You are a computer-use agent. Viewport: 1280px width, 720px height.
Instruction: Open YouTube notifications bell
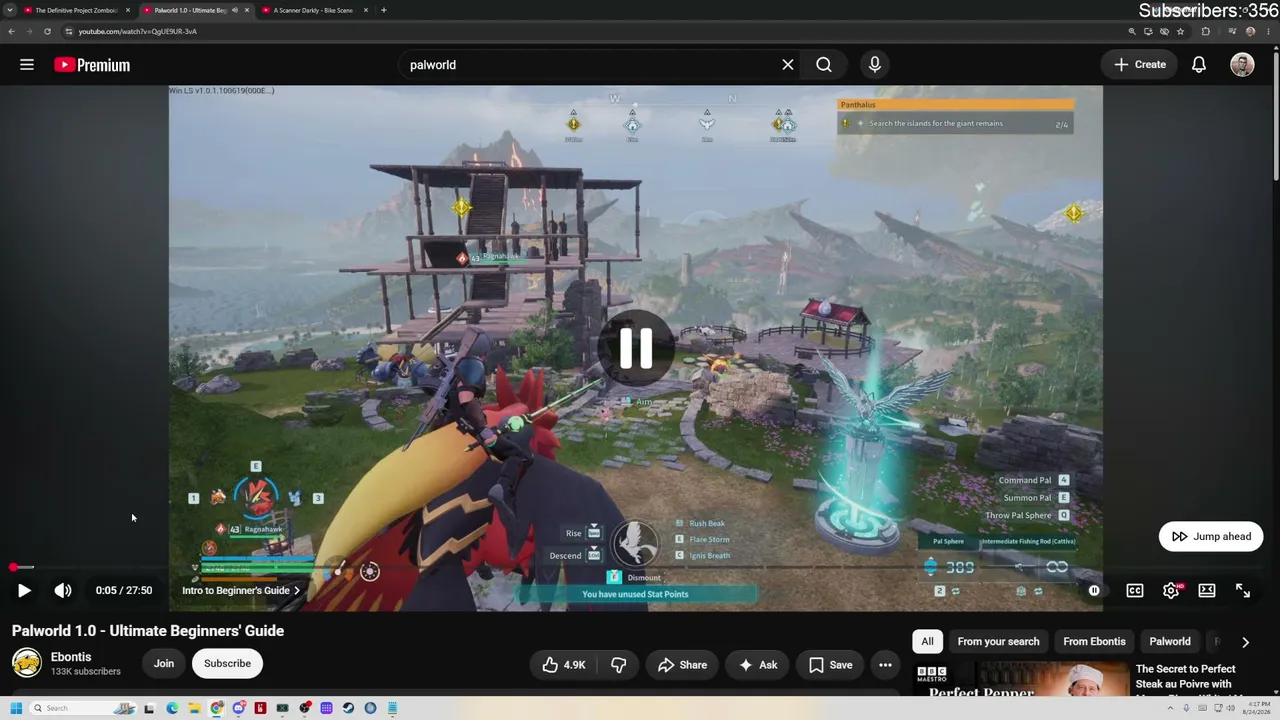(1199, 65)
